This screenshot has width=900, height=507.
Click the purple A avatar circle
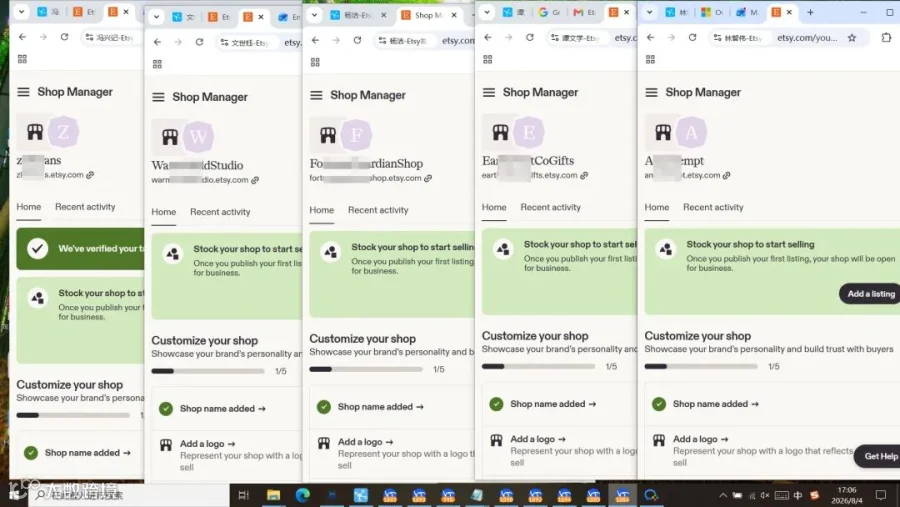tap(691, 132)
